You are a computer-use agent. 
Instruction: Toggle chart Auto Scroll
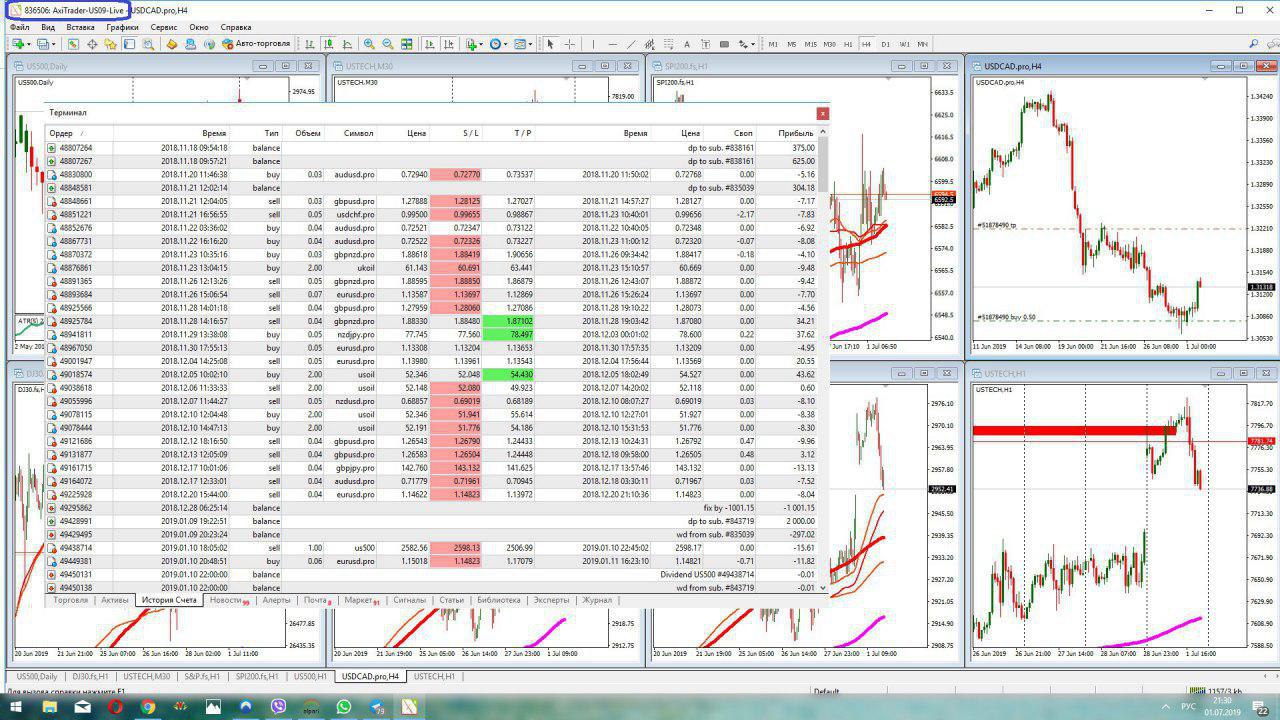(x=428, y=44)
